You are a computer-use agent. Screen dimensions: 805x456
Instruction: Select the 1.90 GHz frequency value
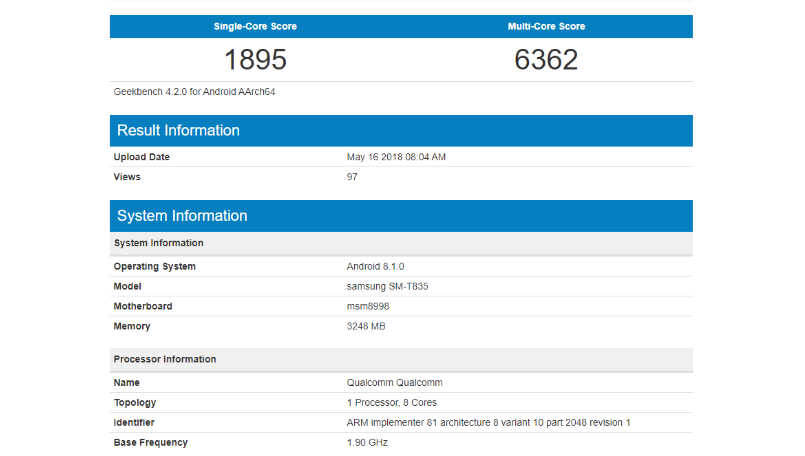pyautogui.click(x=367, y=443)
